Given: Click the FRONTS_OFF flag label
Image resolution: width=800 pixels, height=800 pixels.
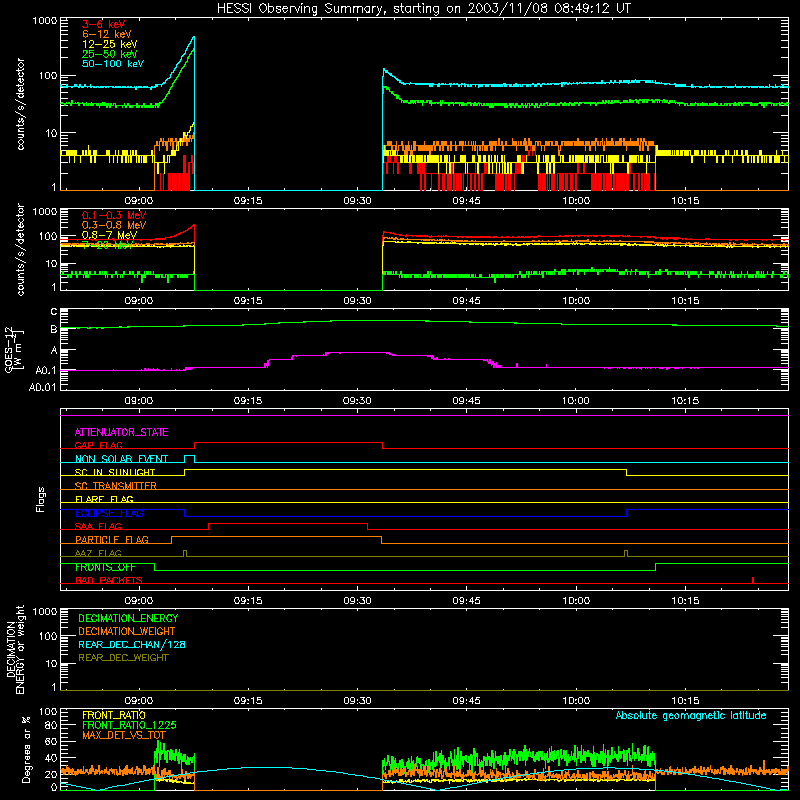Looking at the screenshot, I should coord(105,567).
